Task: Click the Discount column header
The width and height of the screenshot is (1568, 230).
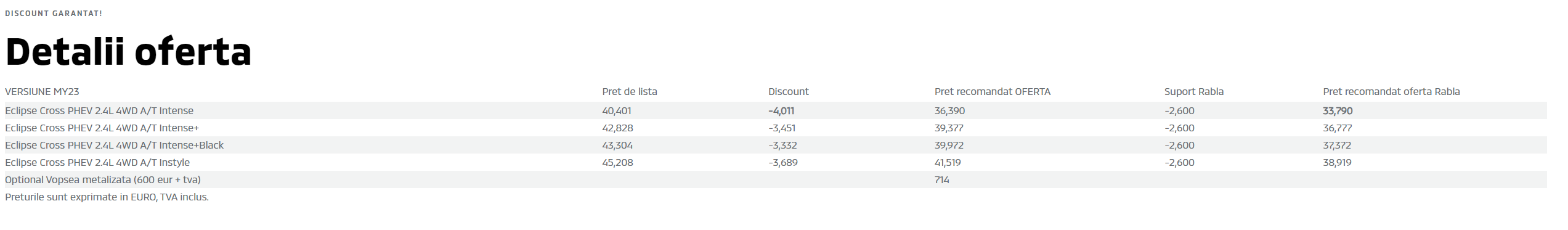Action: pos(788,92)
